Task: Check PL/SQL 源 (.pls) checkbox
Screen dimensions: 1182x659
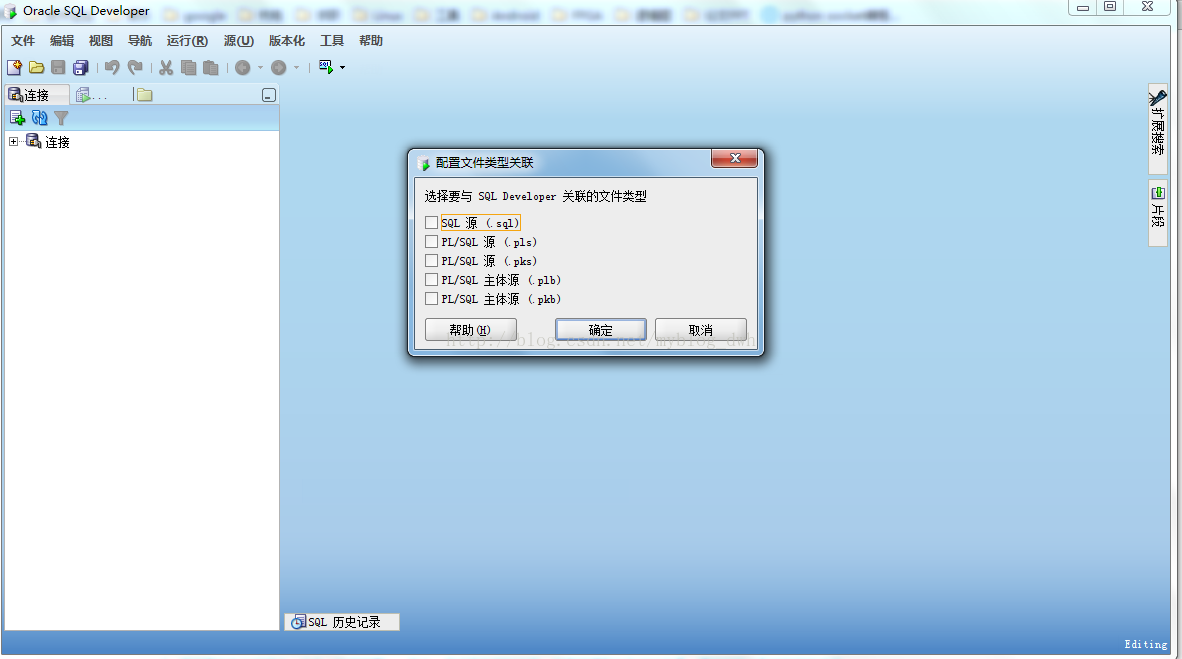Action: [x=431, y=241]
